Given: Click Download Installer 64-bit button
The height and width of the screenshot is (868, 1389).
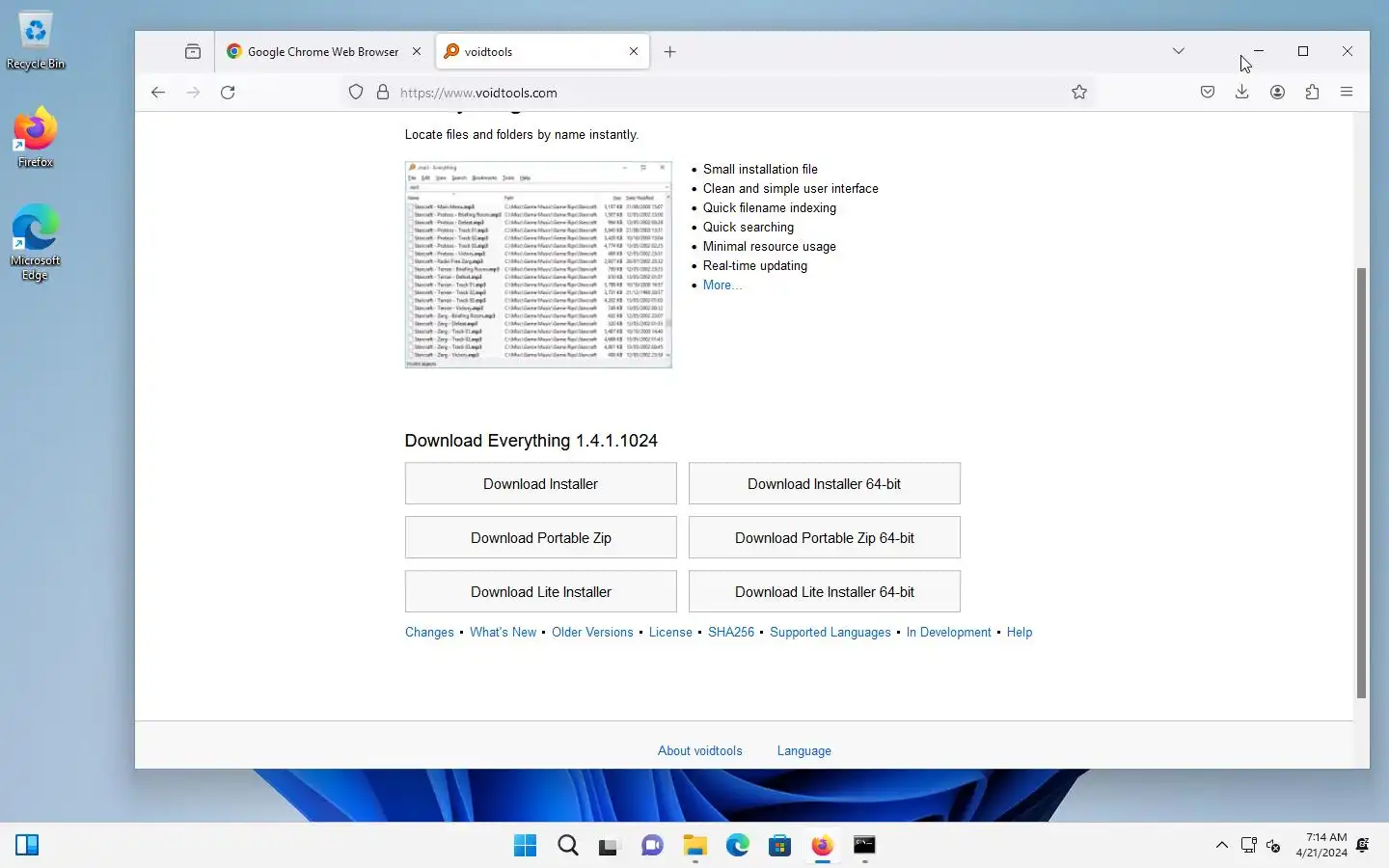Looking at the screenshot, I should point(825,484).
